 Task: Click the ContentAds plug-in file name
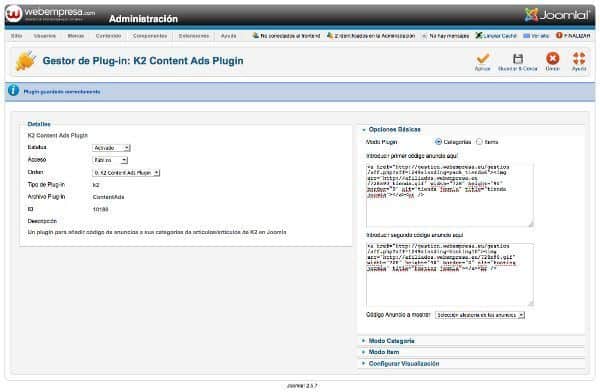click(108, 197)
